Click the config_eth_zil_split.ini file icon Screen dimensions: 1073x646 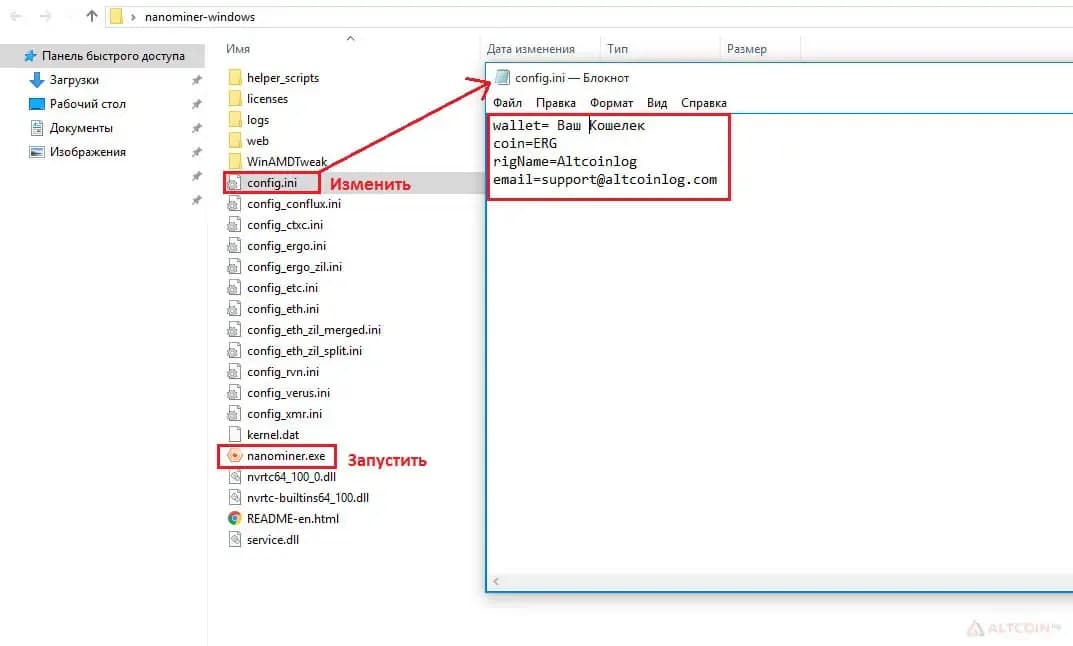pos(234,350)
